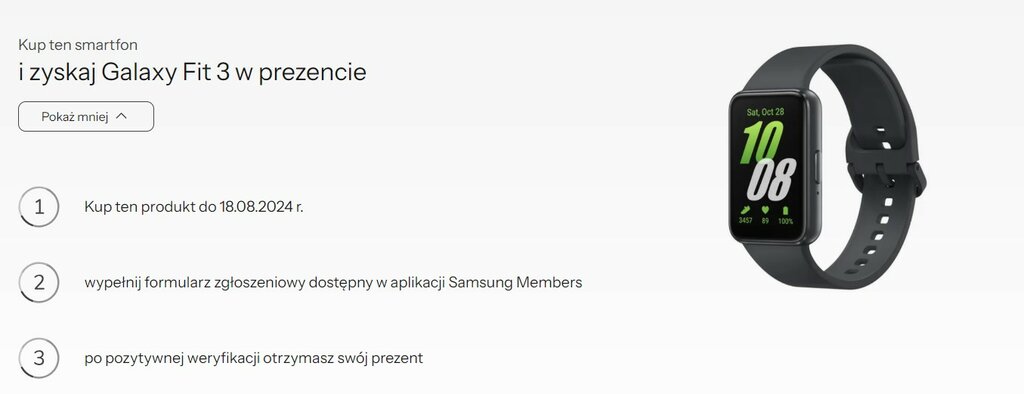The height and width of the screenshot is (394, 1024).
Task: Click the Samsung Members form instruction text
Action: tap(333, 283)
